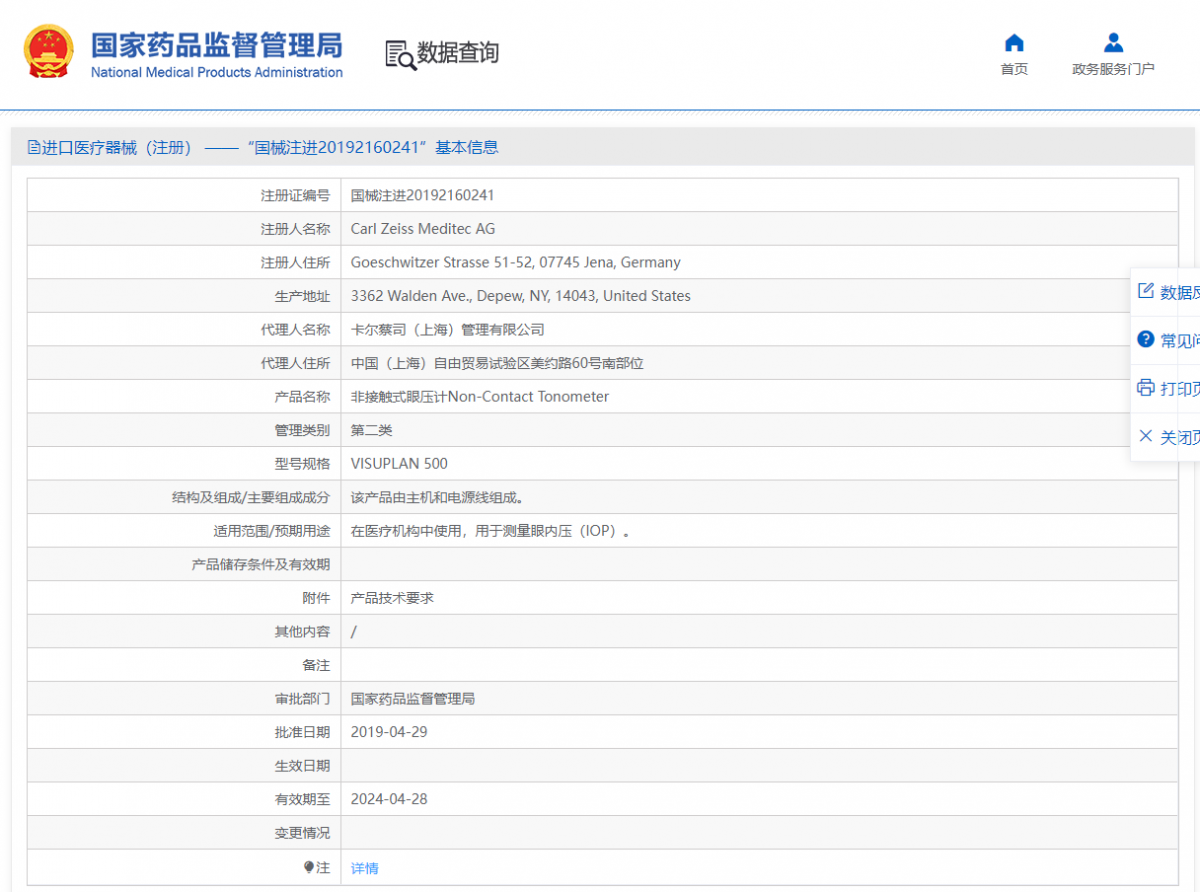Click the 首页 label
Image resolution: width=1200 pixels, height=892 pixels.
pos(1014,69)
